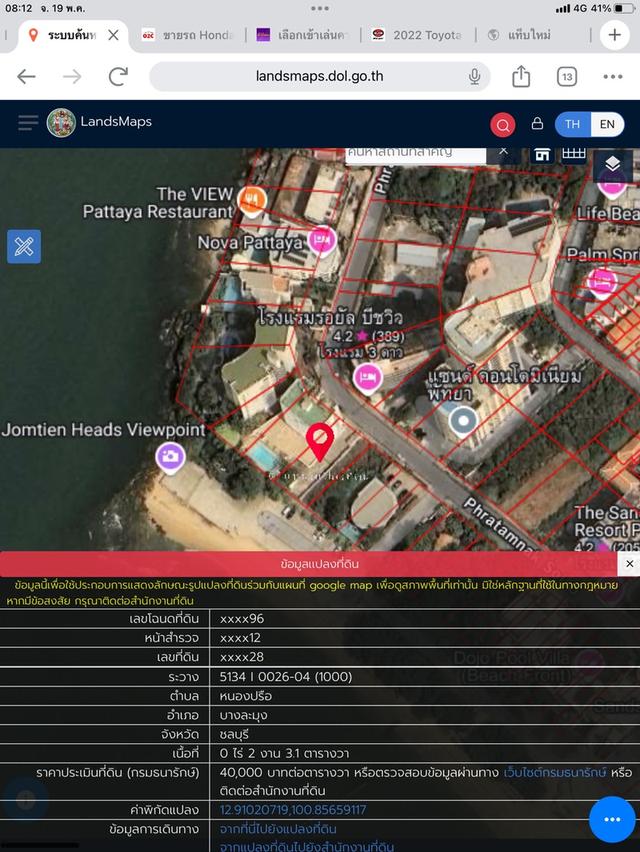Image resolution: width=640 pixels, height=852 pixels.
Task: Open a new browser tab
Action: (614, 35)
